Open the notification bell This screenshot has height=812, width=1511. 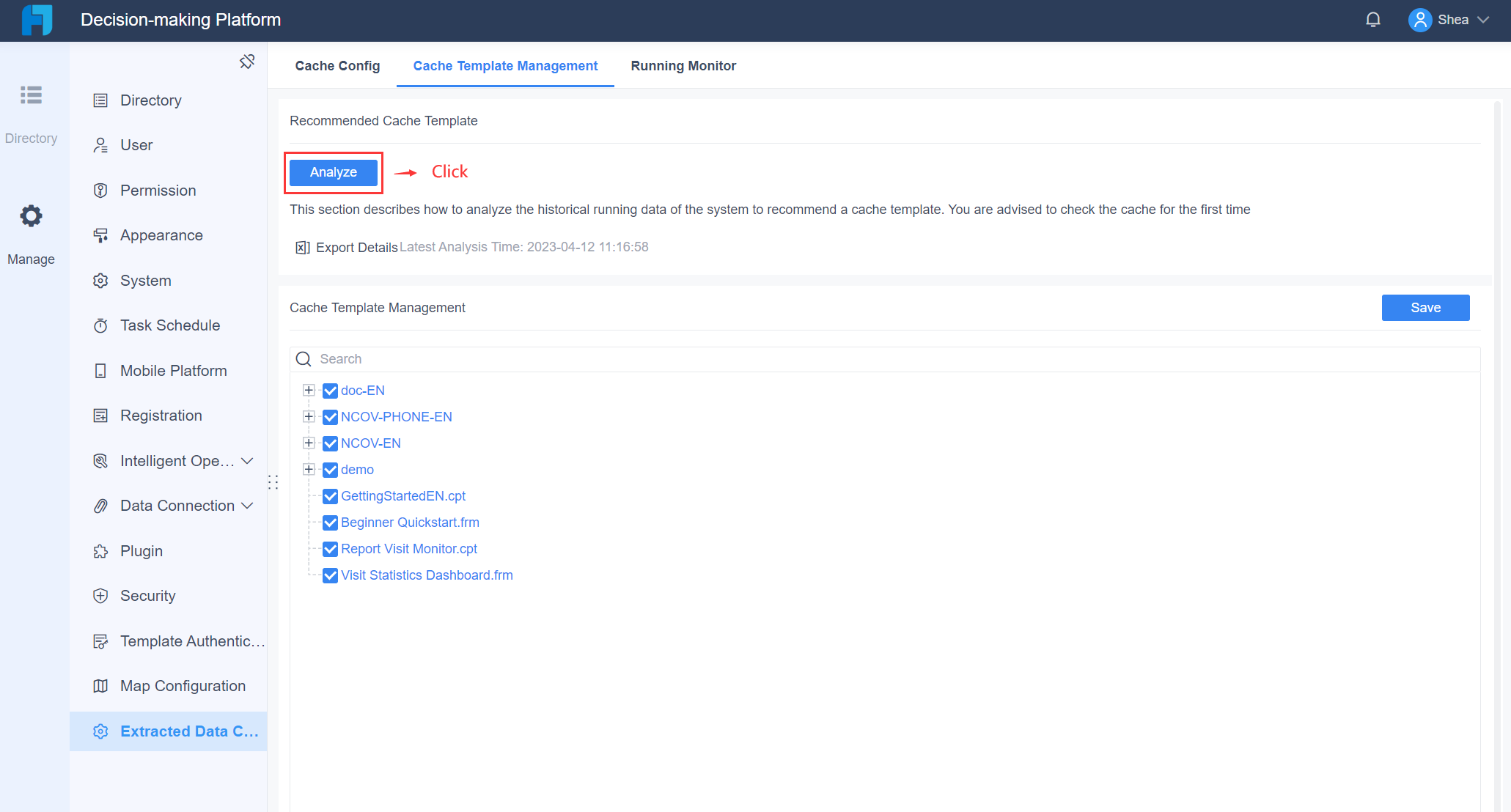1373,19
